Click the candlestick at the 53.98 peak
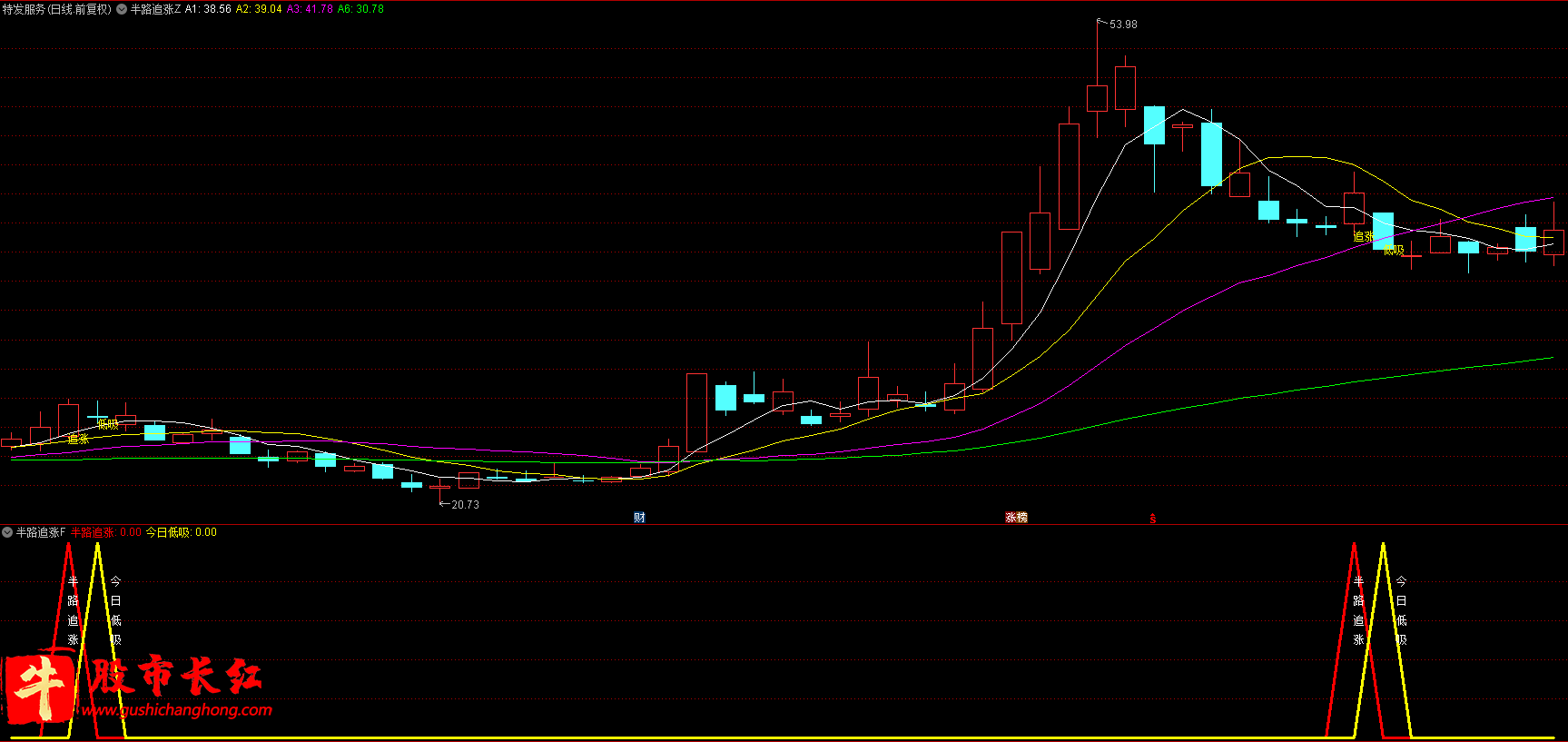Screen dimensions: 1568x742 tap(1097, 98)
